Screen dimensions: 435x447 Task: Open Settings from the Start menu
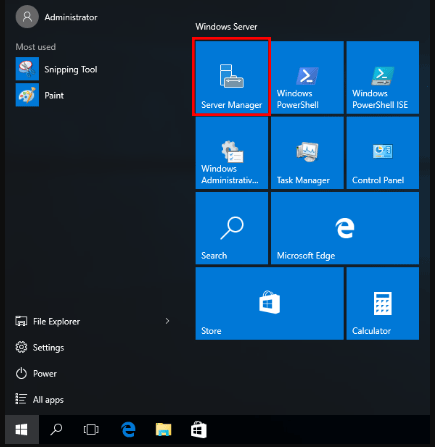(40, 347)
